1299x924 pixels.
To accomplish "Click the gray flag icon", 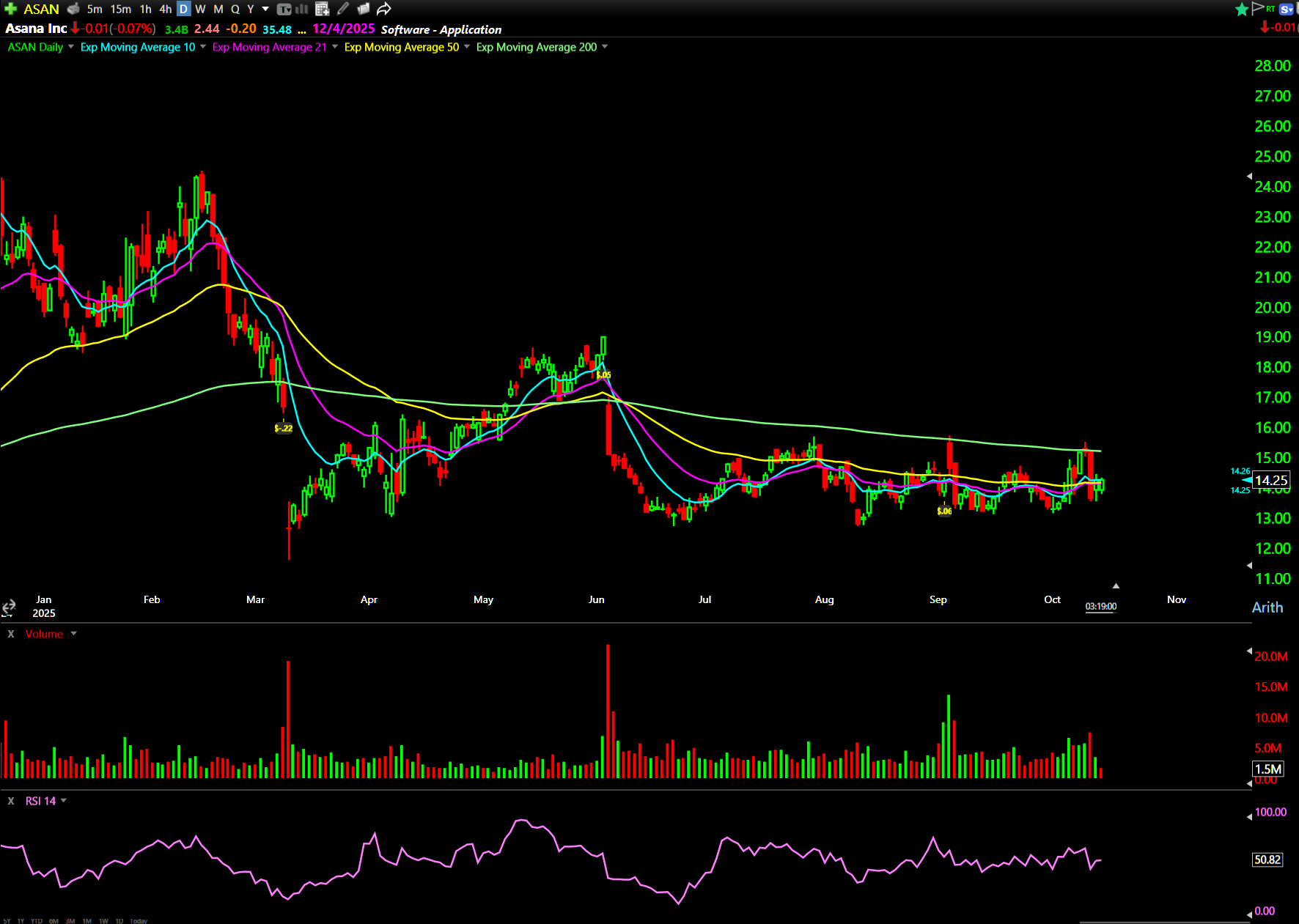I will [x=1258, y=8].
